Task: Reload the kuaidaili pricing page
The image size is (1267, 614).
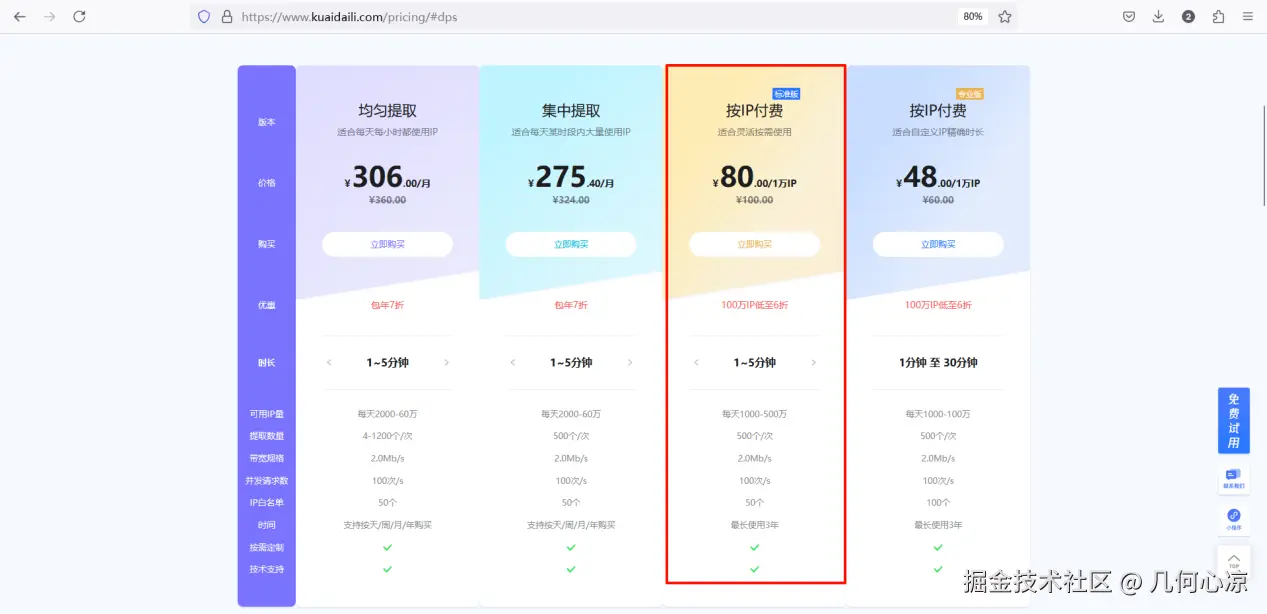Action: (x=80, y=16)
